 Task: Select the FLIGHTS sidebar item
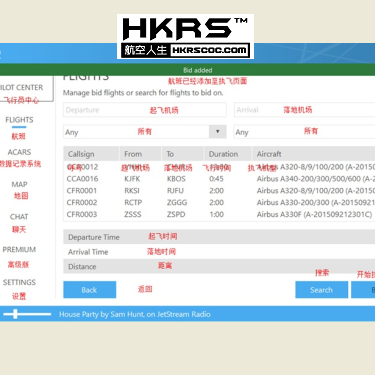pyautogui.click(x=19, y=120)
